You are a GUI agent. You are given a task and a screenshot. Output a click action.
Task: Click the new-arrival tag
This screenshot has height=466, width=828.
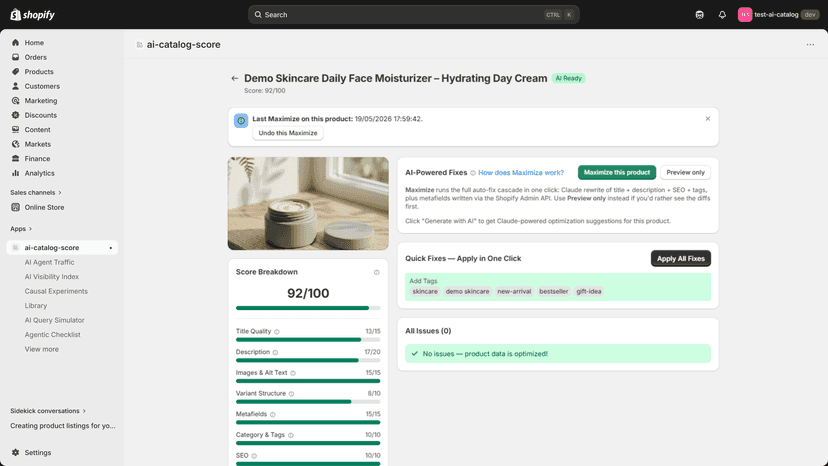[x=514, y=291]
